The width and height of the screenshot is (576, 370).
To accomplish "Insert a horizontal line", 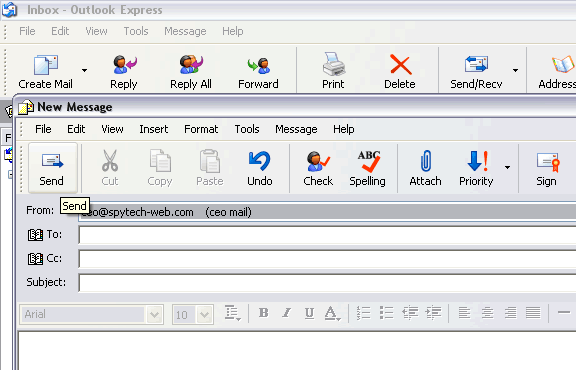I will click(564, 313).
